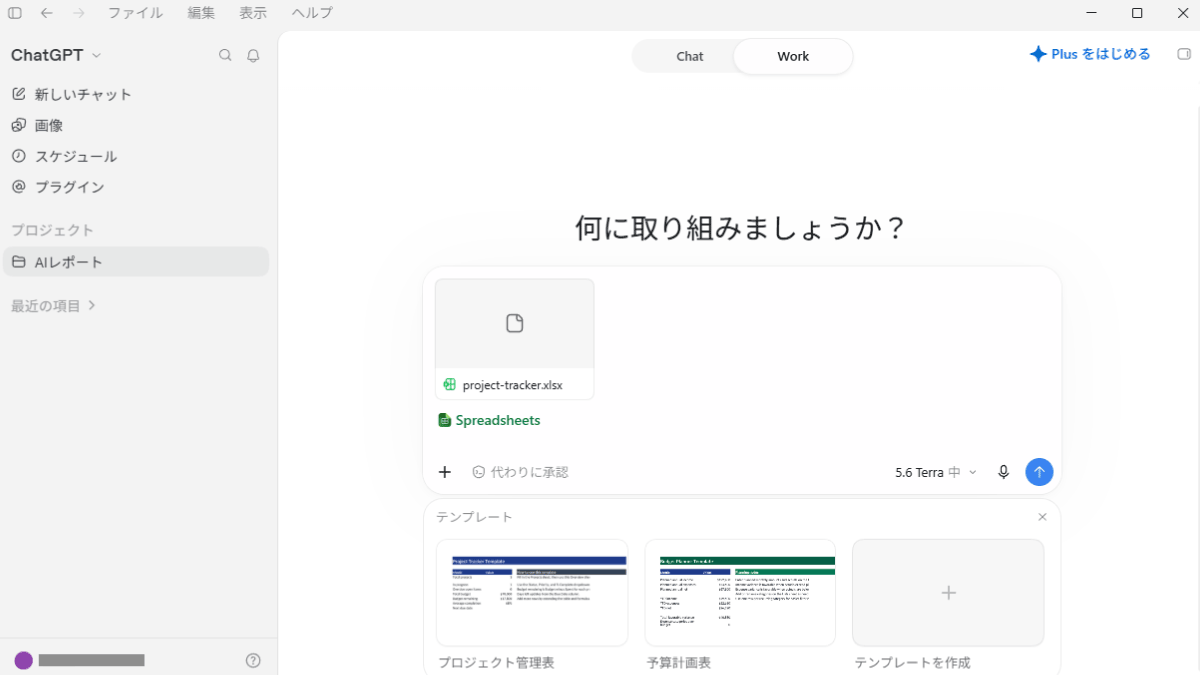Image resolution: width=1200 pixels, height=675 pixels.
Task: Switch to the Work tab
Action: click(x=793, y=56)
